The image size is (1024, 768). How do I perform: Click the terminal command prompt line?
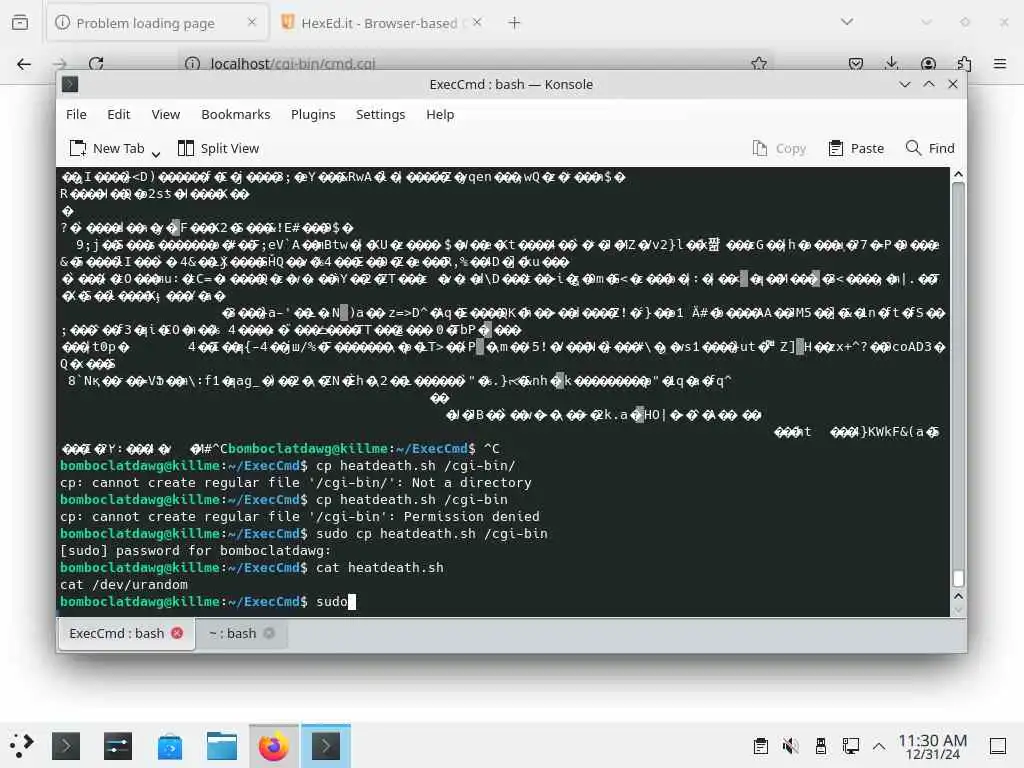[503, 601]
